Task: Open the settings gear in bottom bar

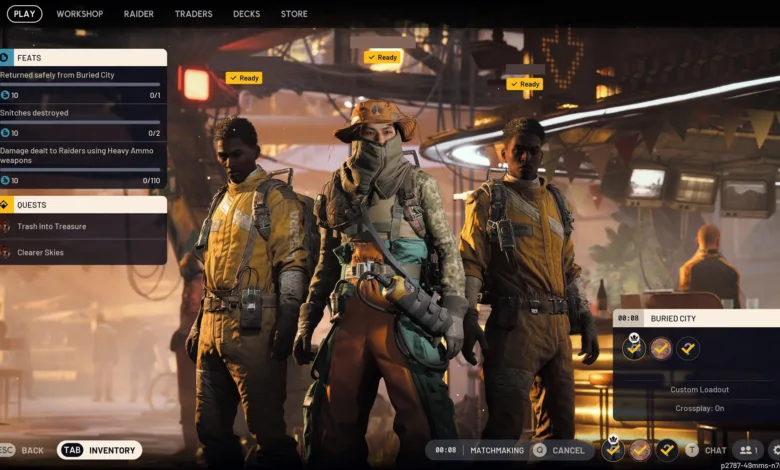Action: click(774, 450)
